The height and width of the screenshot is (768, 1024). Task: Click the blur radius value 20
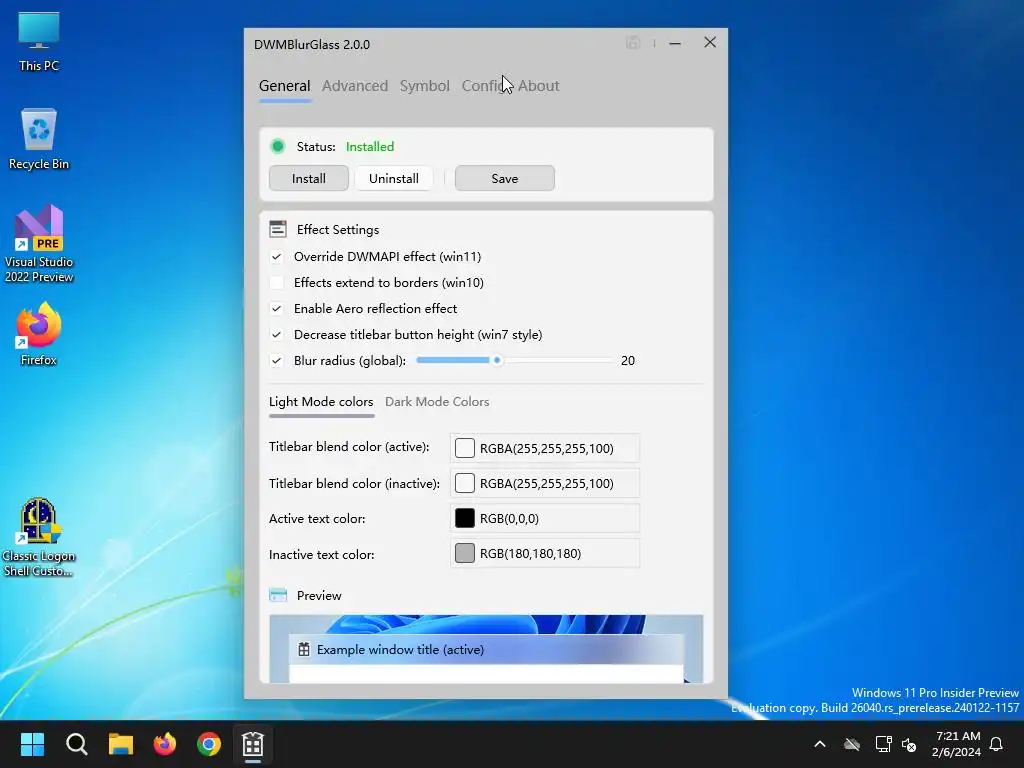(x=628, y=360)
